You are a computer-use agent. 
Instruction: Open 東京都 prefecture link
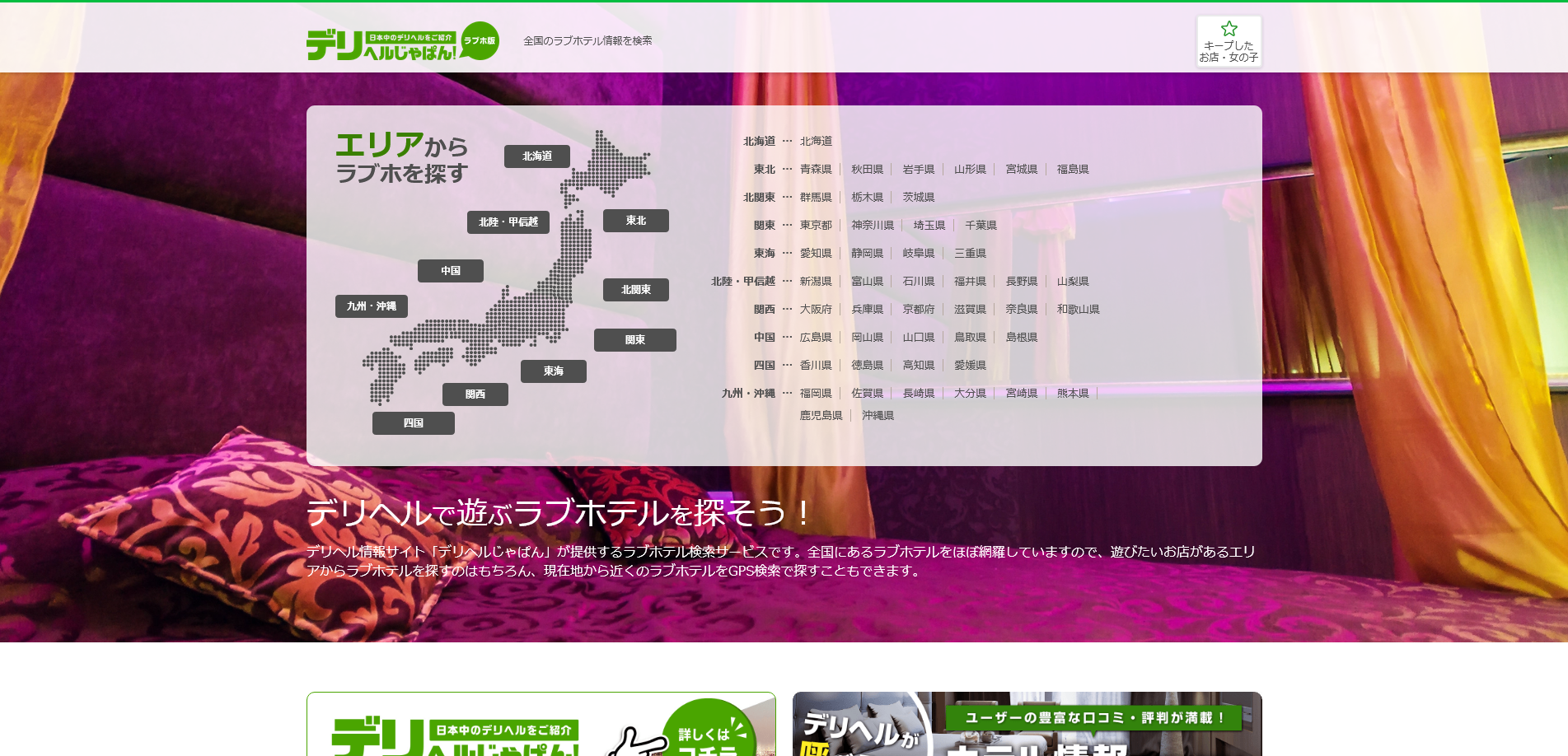816,226
